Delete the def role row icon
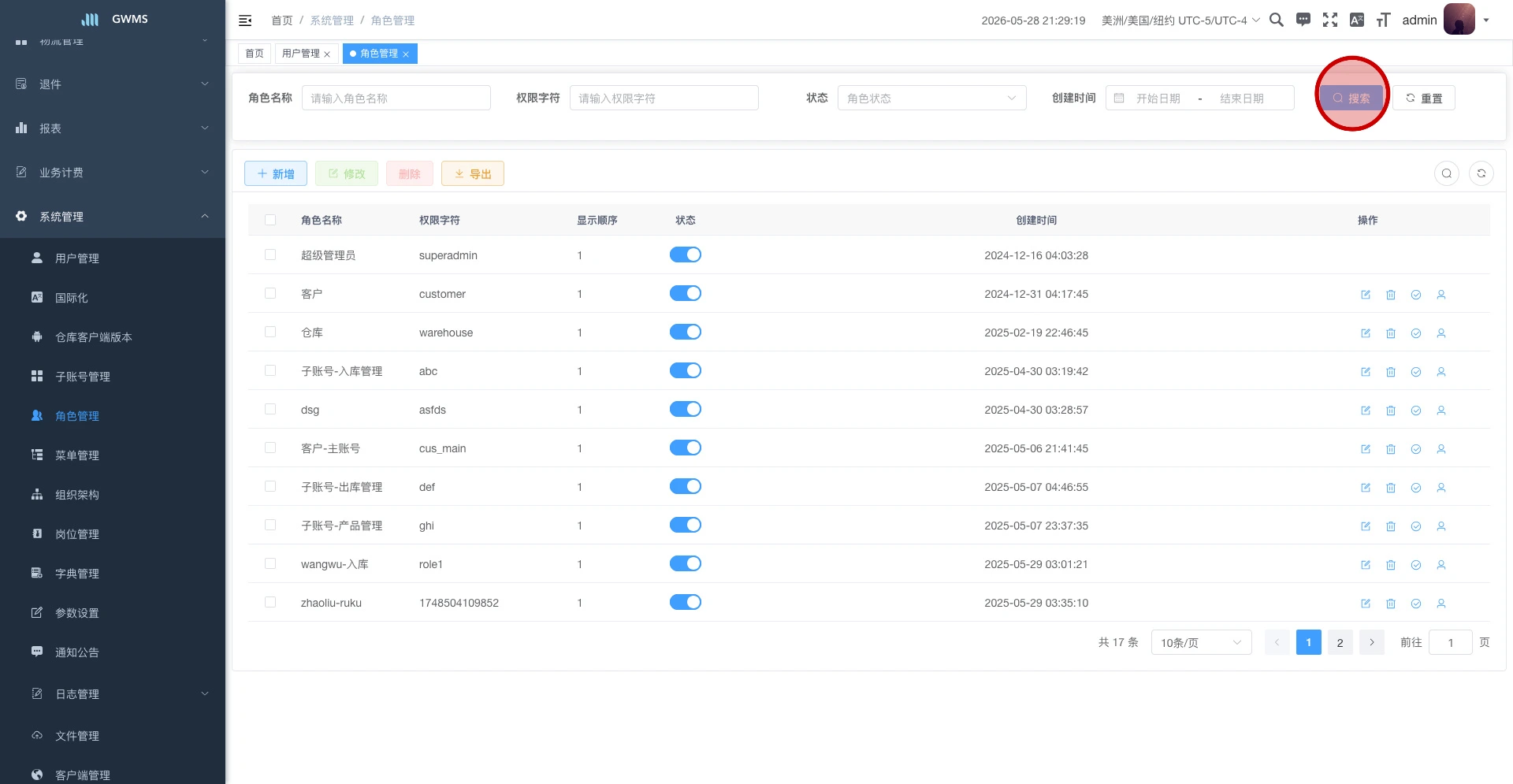Viewport: 1513px width, 784px height. (1391, 488)
